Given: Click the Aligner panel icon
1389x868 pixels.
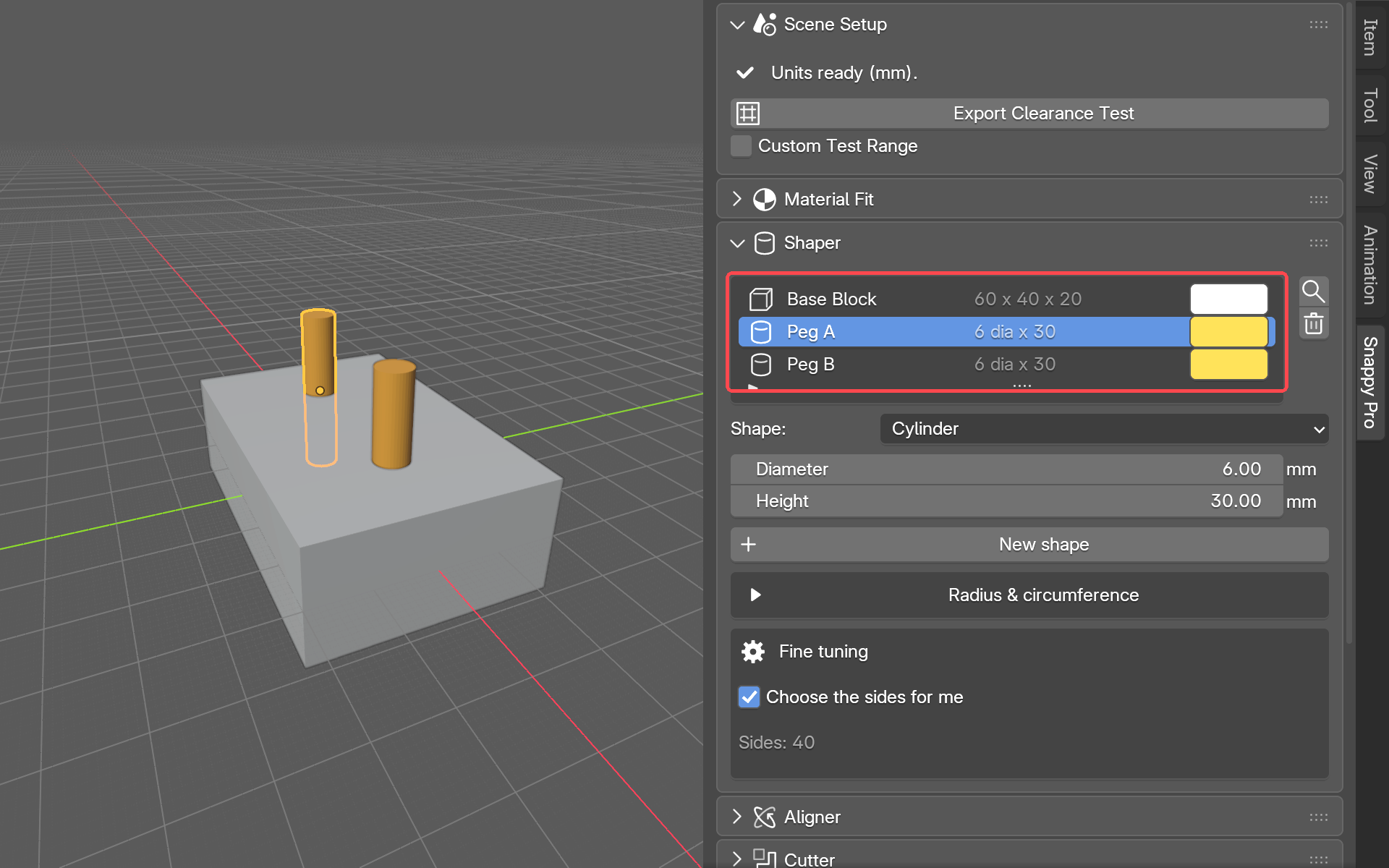Looking at the screenshot, I should point(765,817).
